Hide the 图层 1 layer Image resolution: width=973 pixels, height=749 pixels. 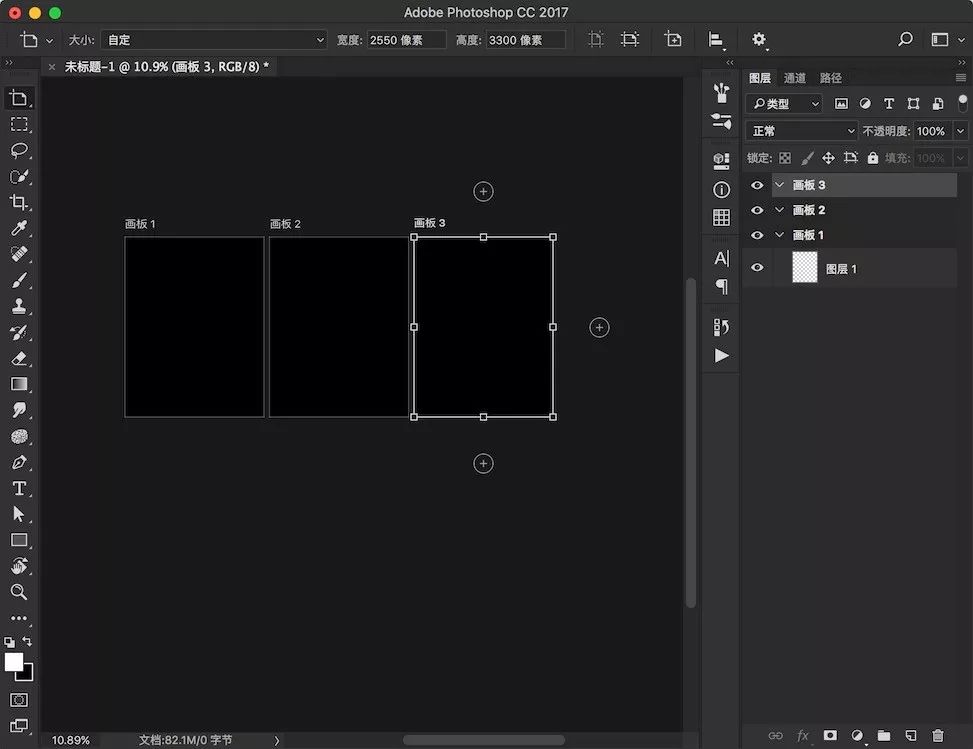[x=756, y=267]
